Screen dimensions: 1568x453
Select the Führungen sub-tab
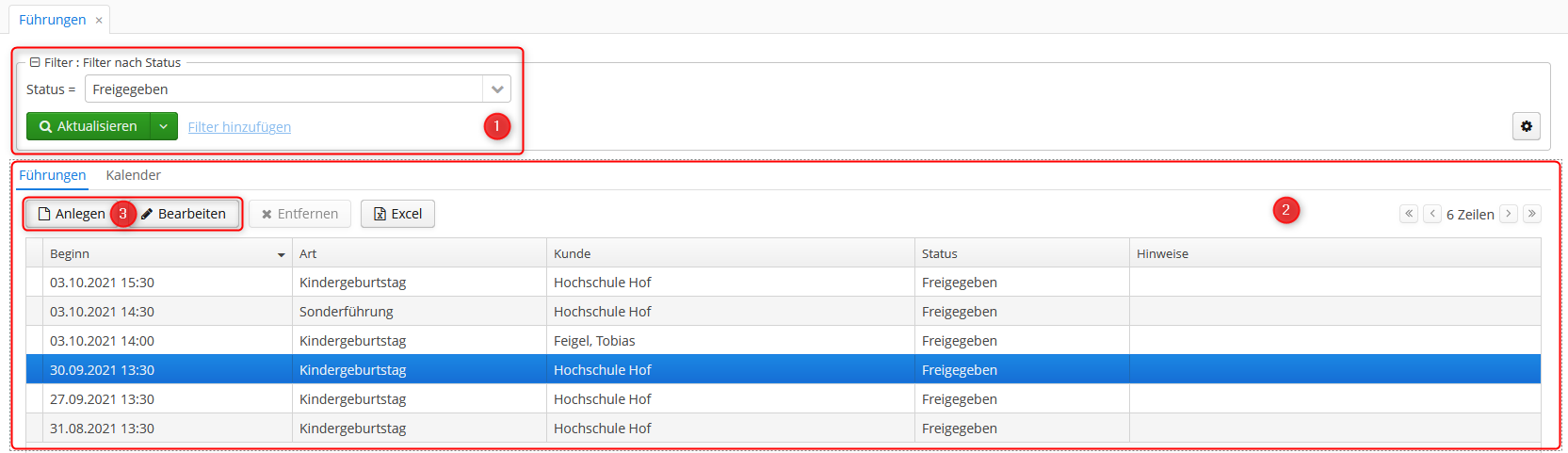tap(53, 175)
